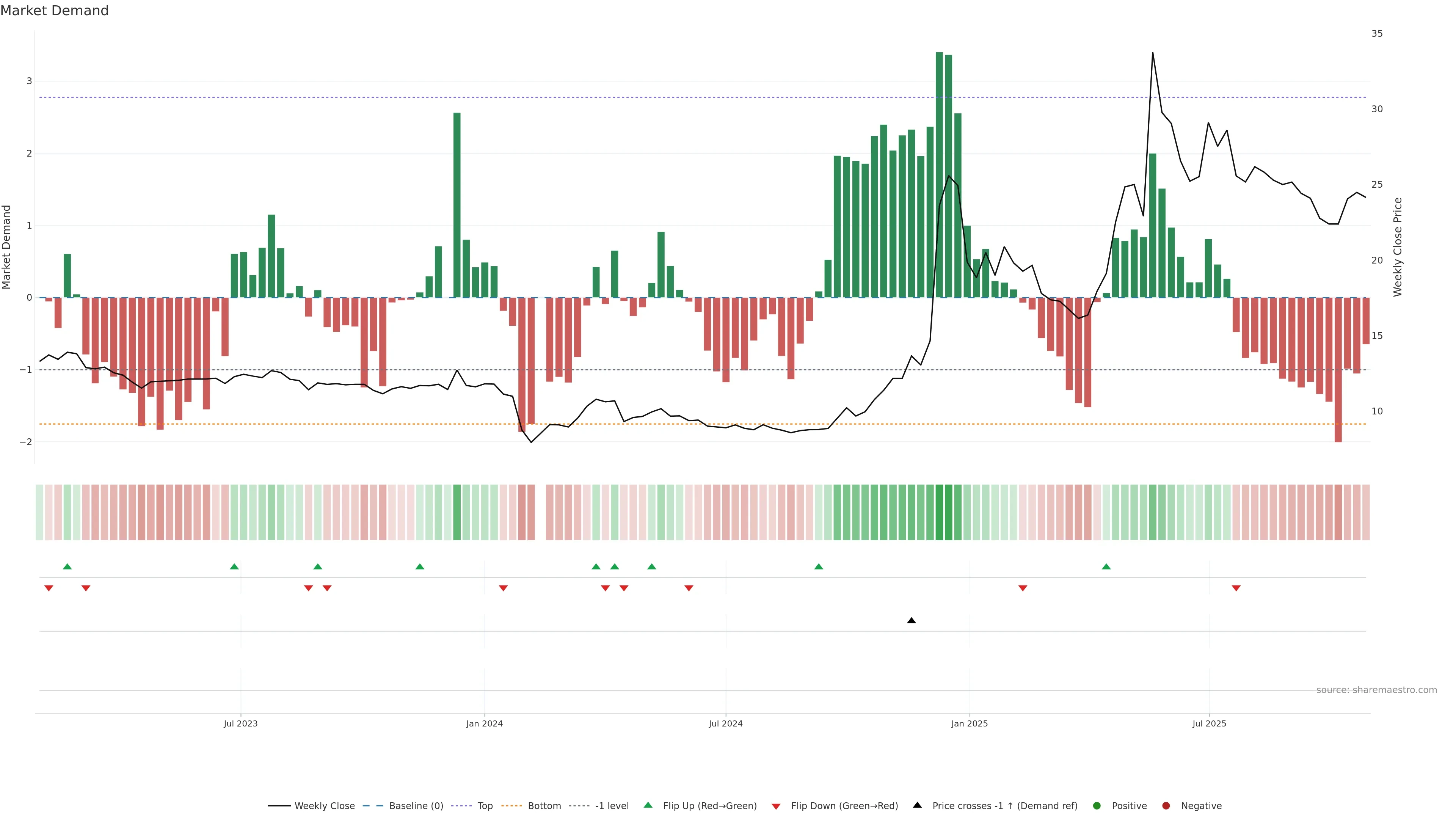Toggle the -1 level legend entry
Image resolution: width=1456 pixels, height=819 pixels.
click(612, 805)
